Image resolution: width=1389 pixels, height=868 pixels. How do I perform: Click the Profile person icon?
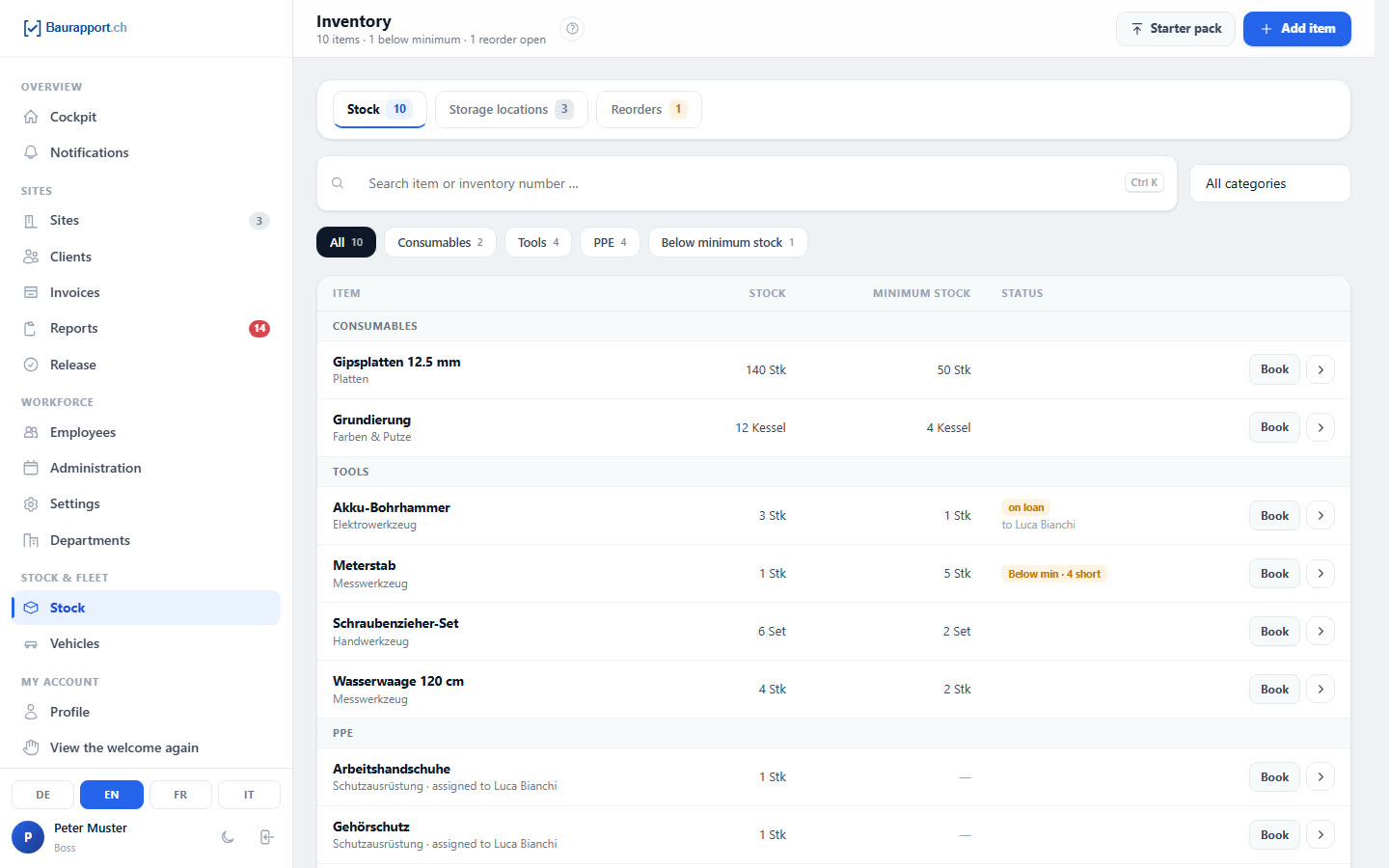coord(31,712)
